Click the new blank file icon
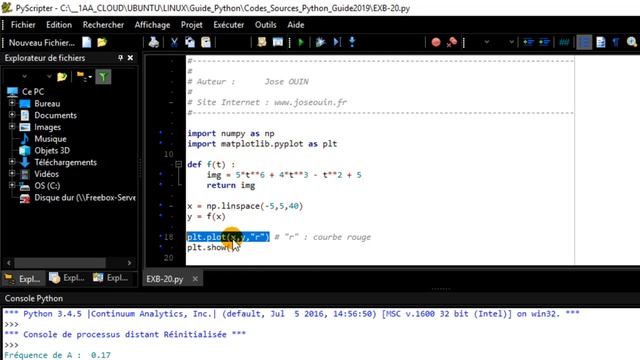 pos(87,42)
